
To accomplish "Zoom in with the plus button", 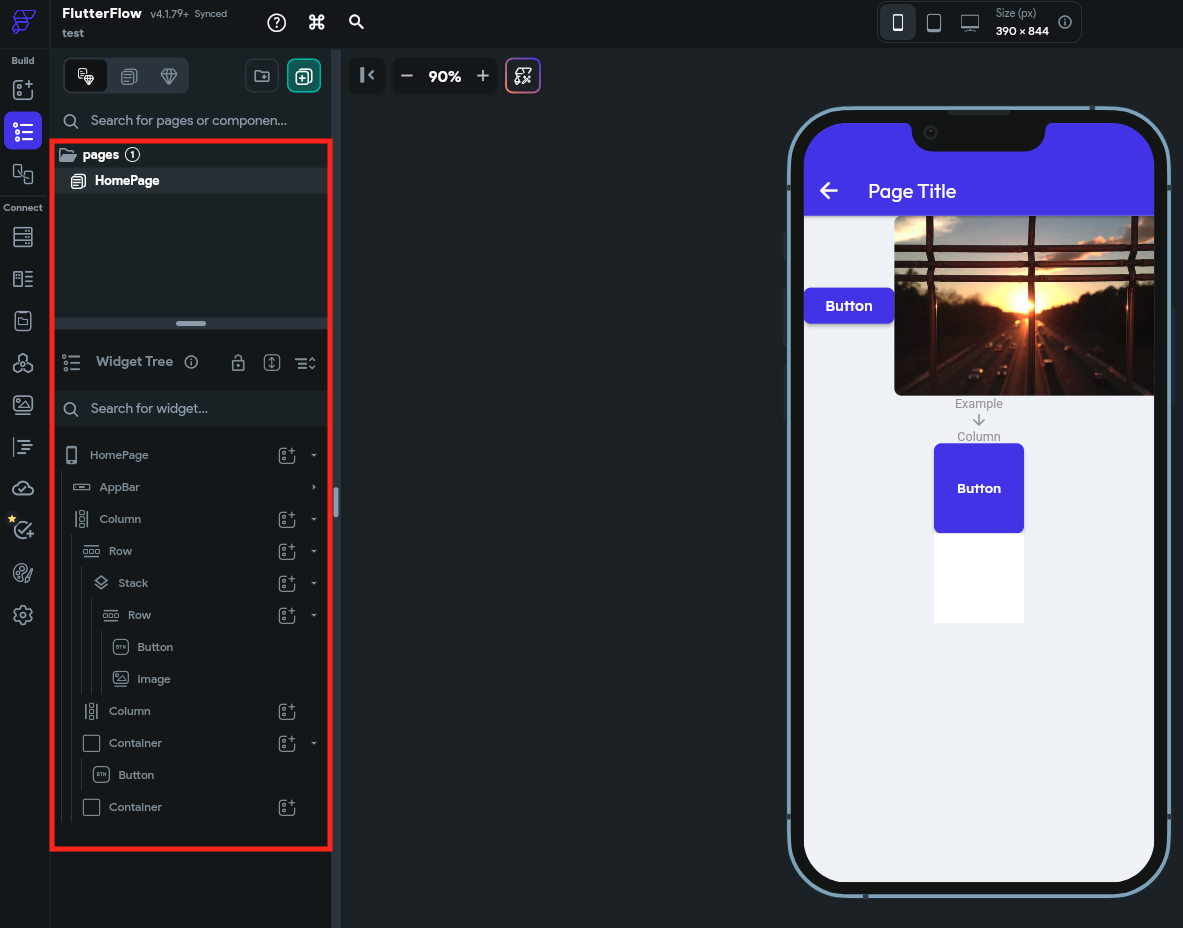I will point(483,76).
